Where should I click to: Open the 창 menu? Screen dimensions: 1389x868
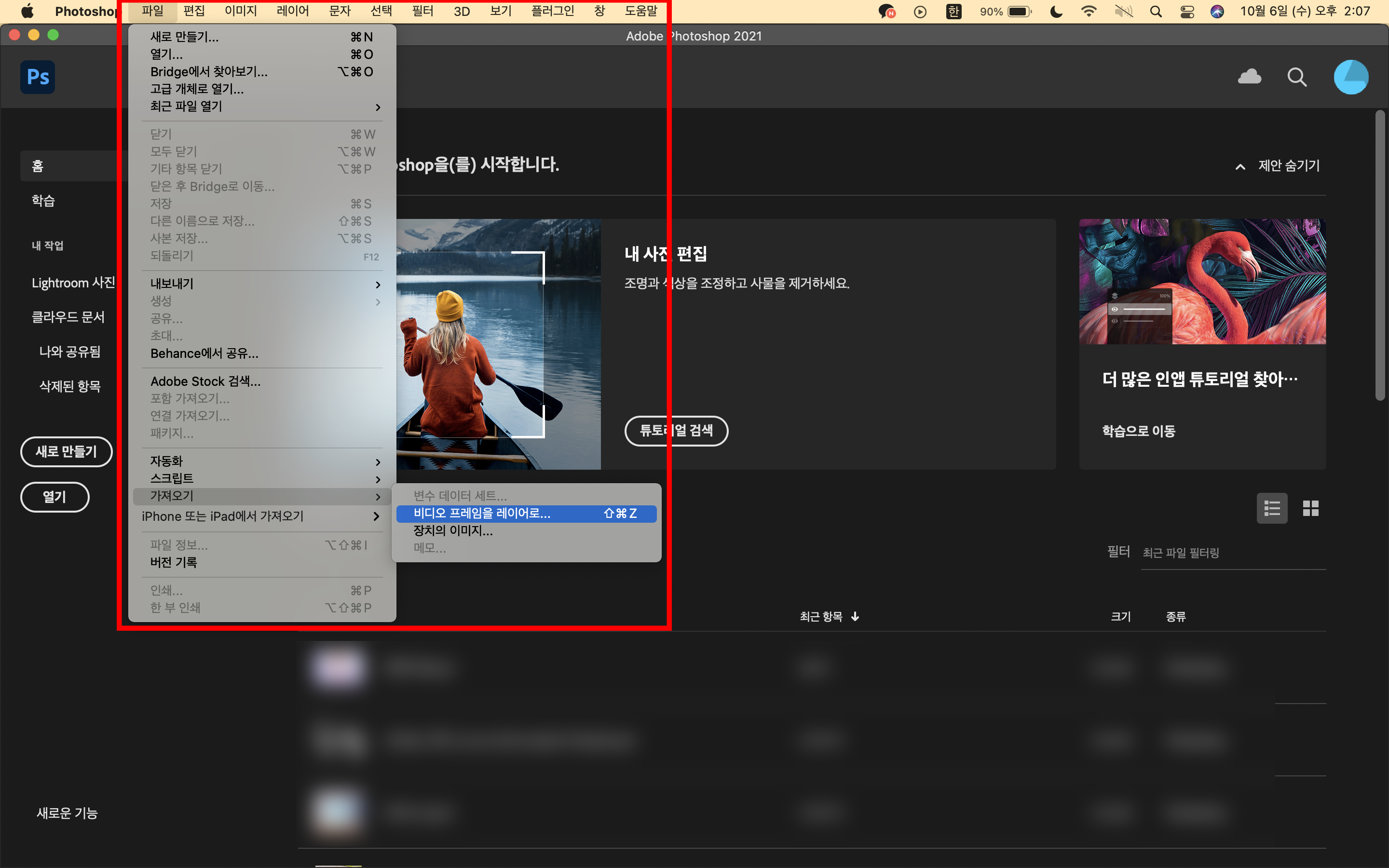(600, 11)
